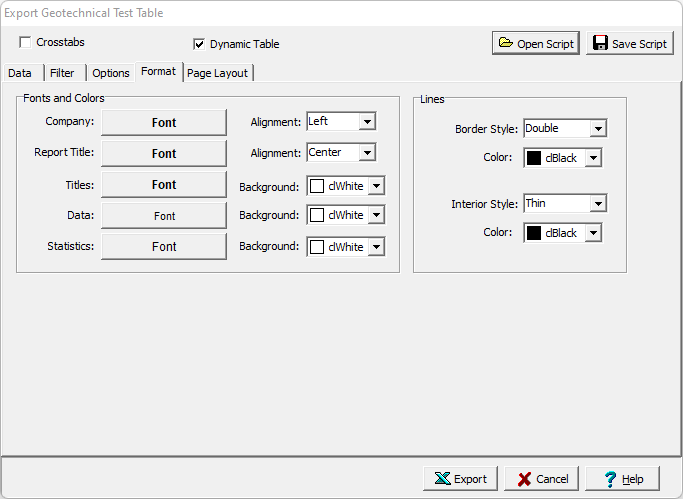Click the Save Script floppy disk icon
Screen dimensions: 683x499
point(600,43)
